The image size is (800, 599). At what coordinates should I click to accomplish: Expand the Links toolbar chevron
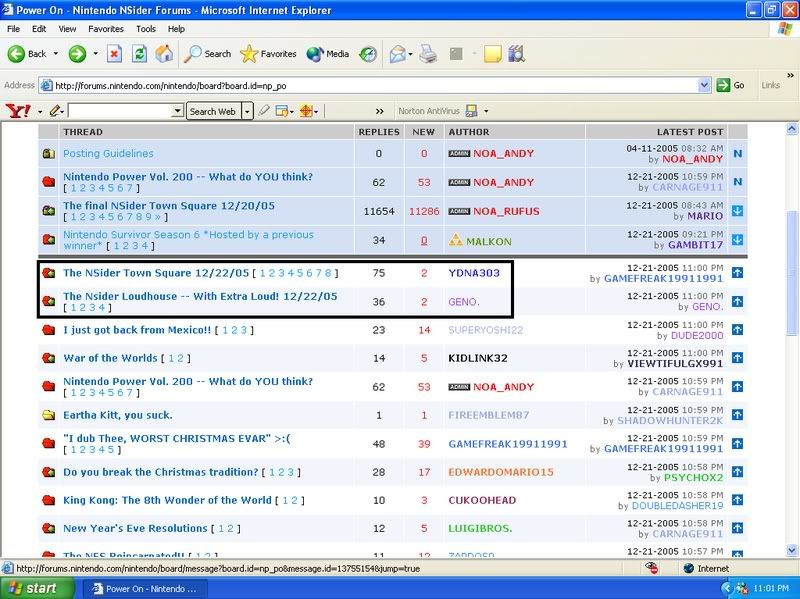[x=790, y=76]
